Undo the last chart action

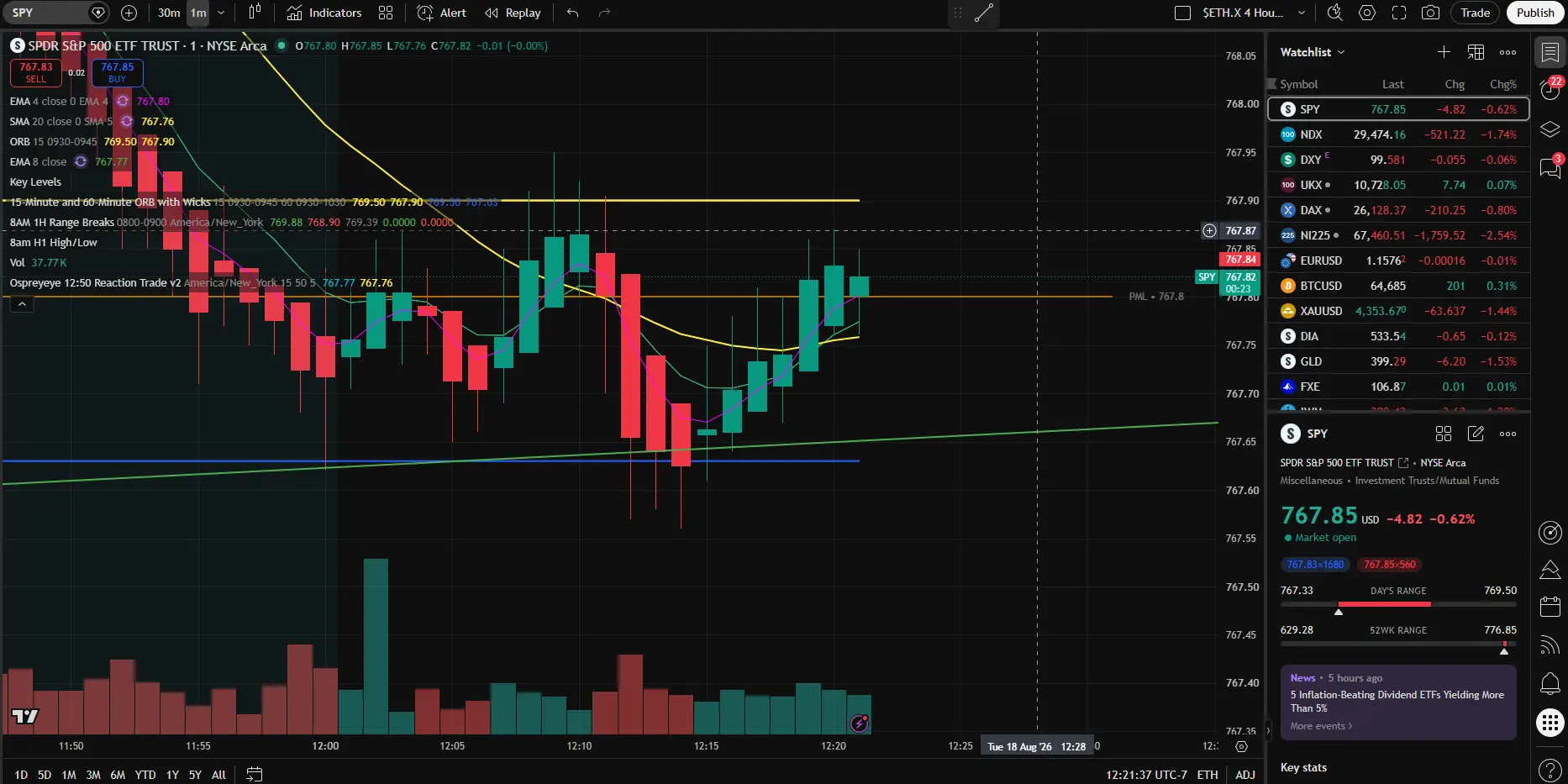click(x=573, y=13)
